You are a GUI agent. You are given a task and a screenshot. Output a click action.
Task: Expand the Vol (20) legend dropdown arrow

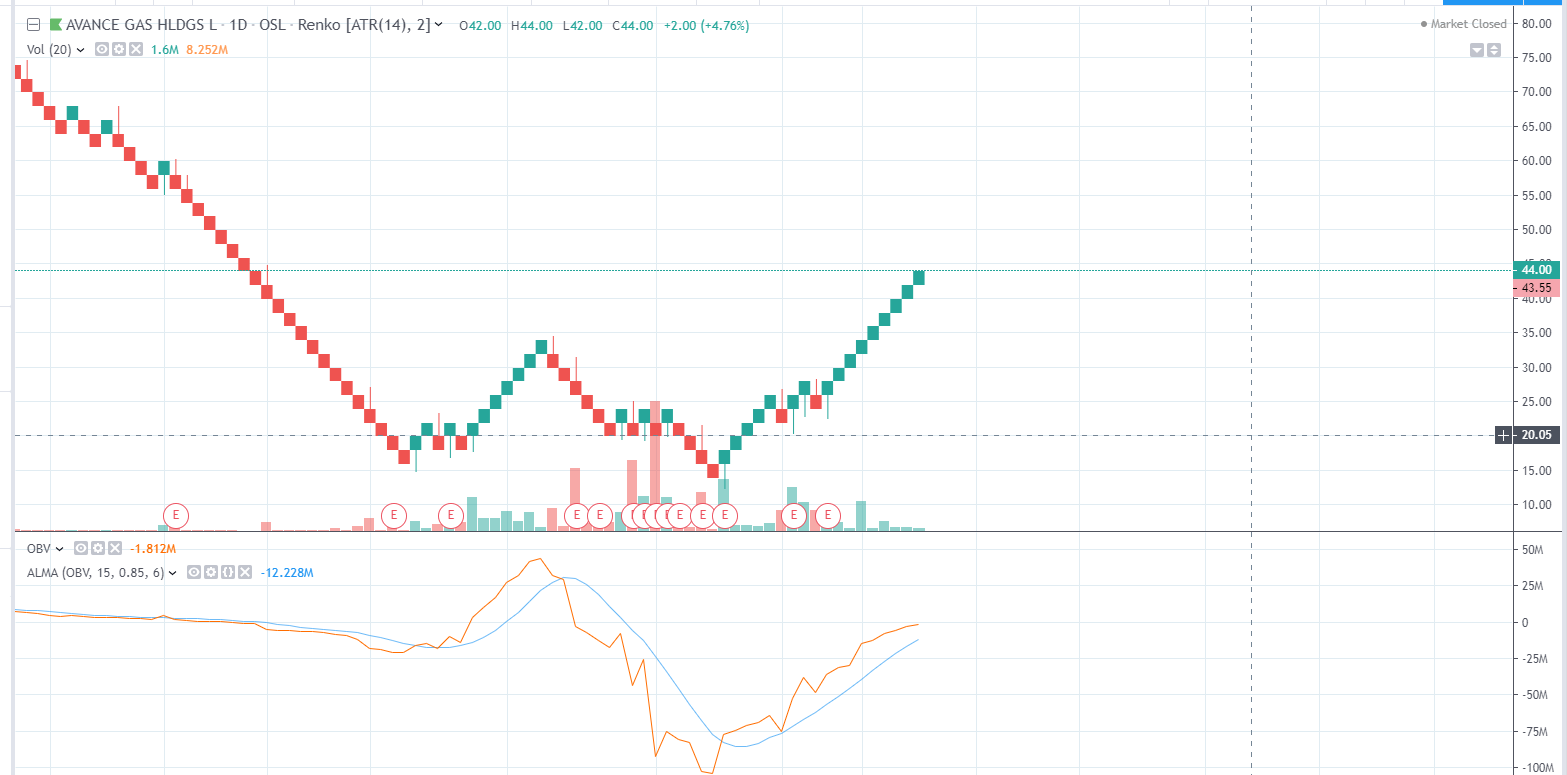pyautogui.click(x=80, y=49)
